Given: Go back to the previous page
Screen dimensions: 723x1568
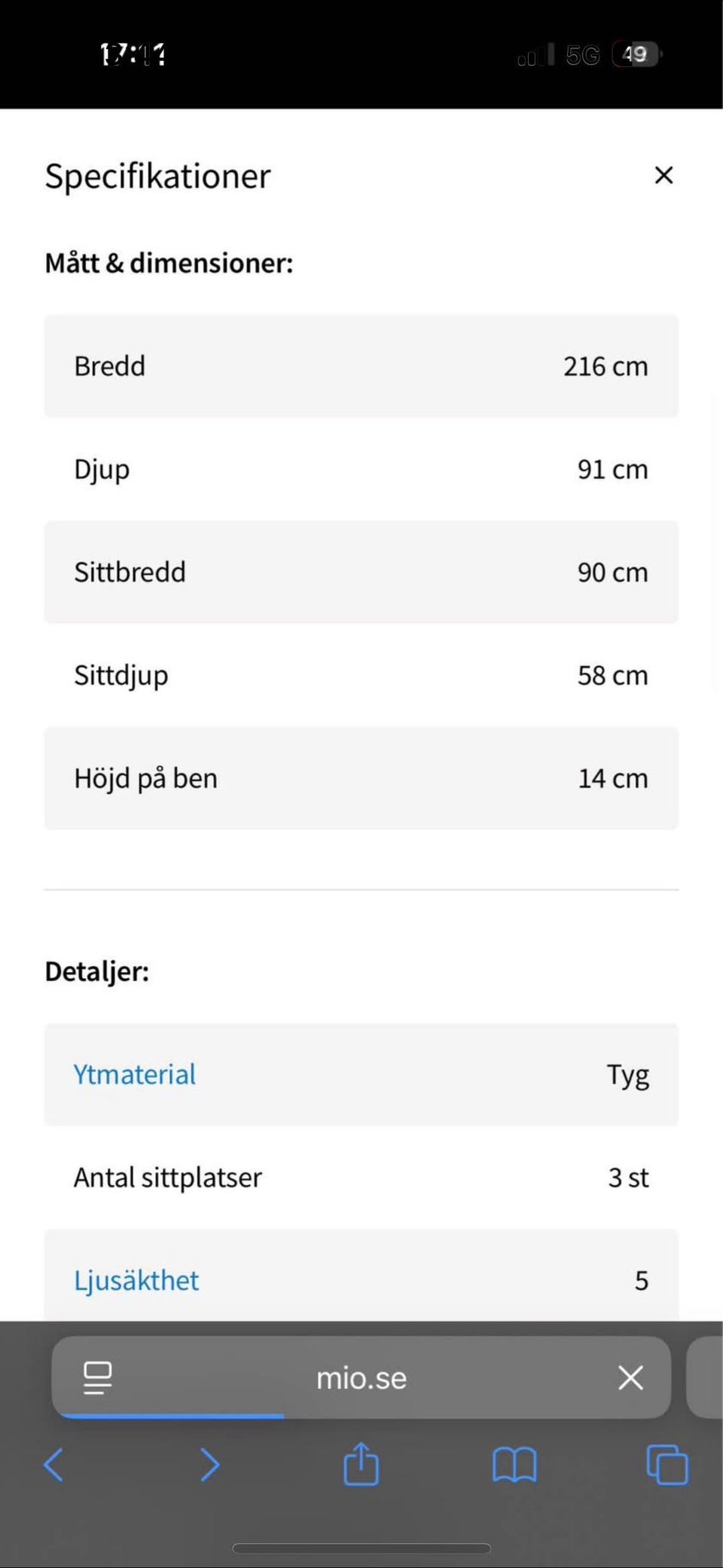Looking at the screenshot, I should pyautogui.click(x=53, y=1465).
